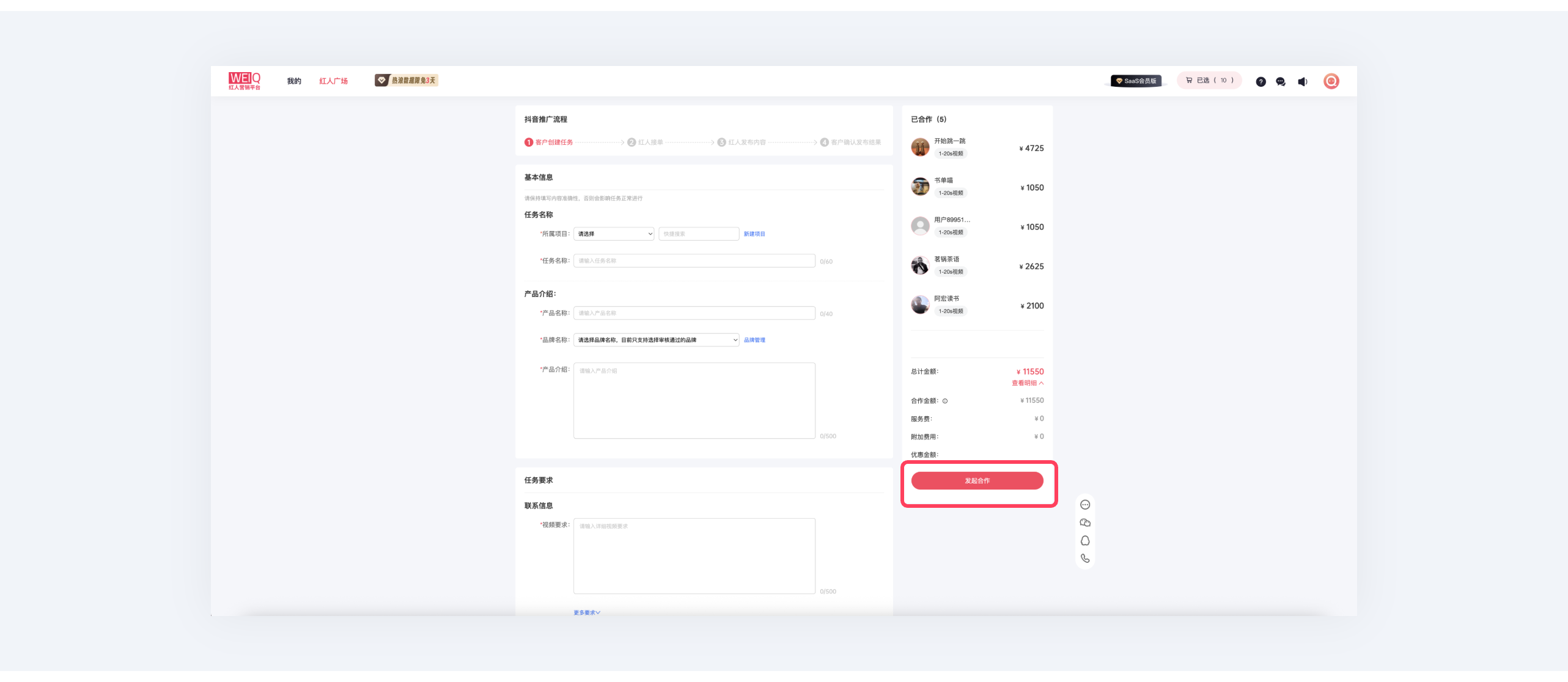Click the WeChat contact icon
The image size is (1568, 682).
coord(1085,522)
